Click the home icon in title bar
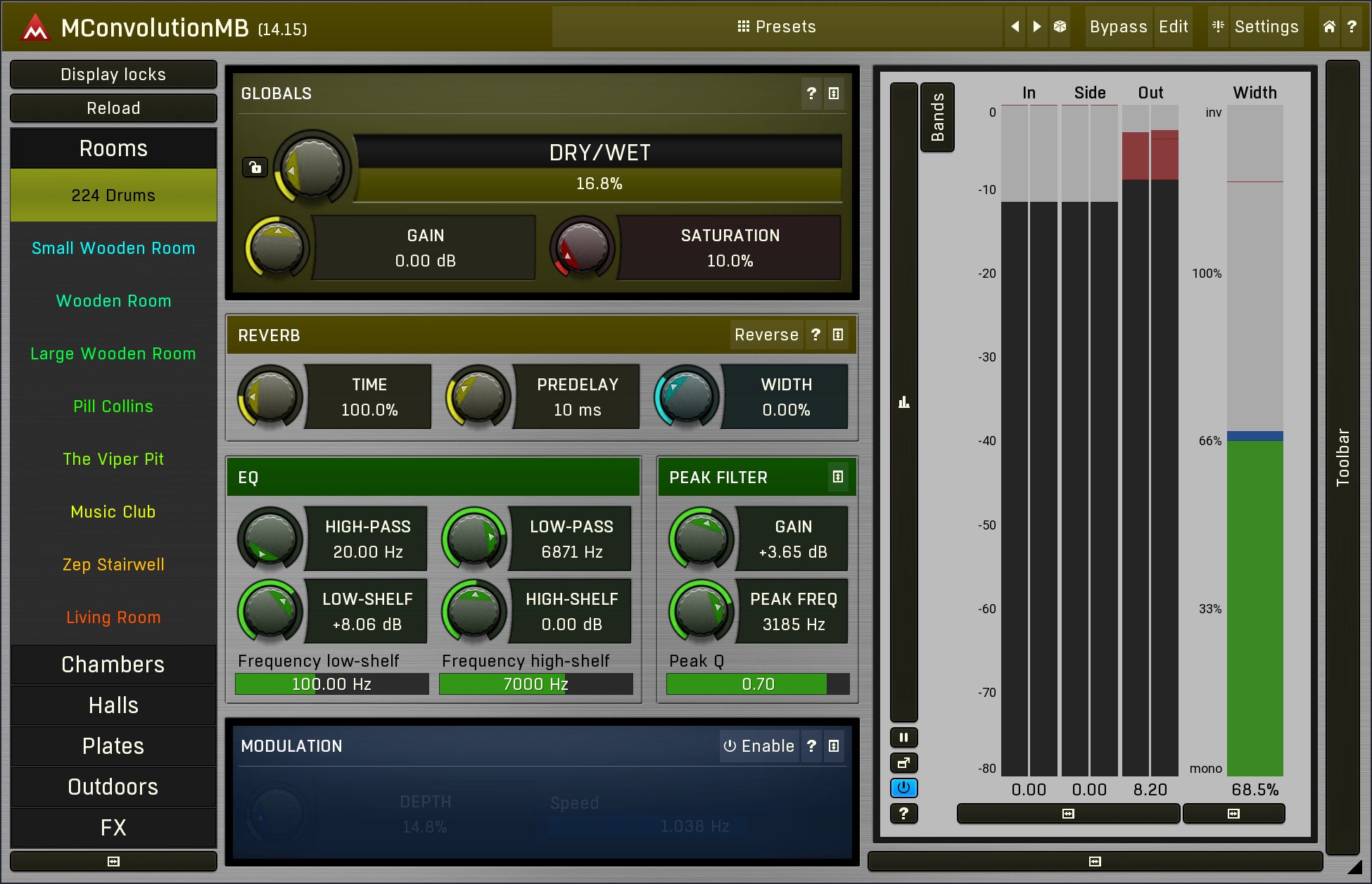This screenshot has width=1372, height=884. click(x=1329, y=27)
